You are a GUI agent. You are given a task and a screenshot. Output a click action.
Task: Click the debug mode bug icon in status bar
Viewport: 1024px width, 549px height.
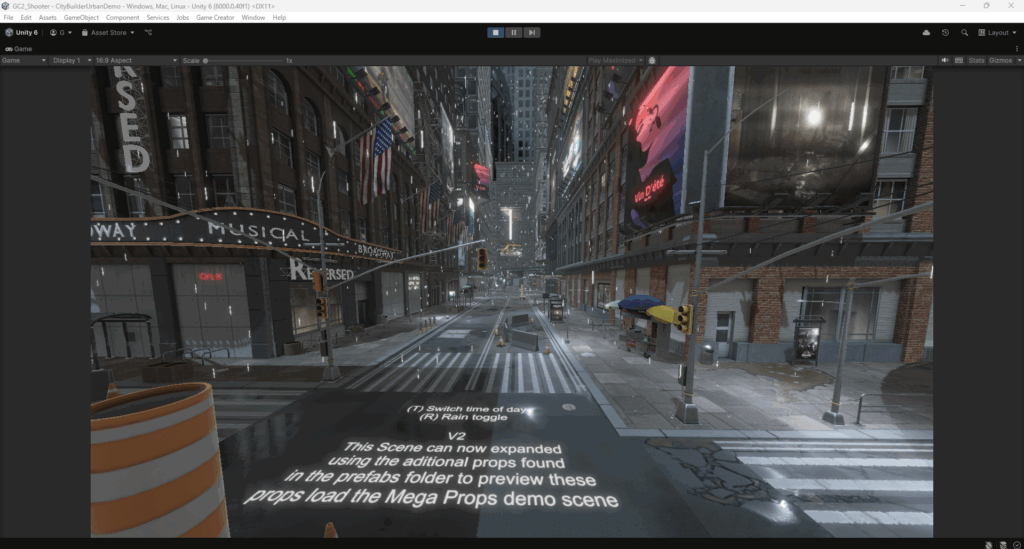tap(989, 544)
